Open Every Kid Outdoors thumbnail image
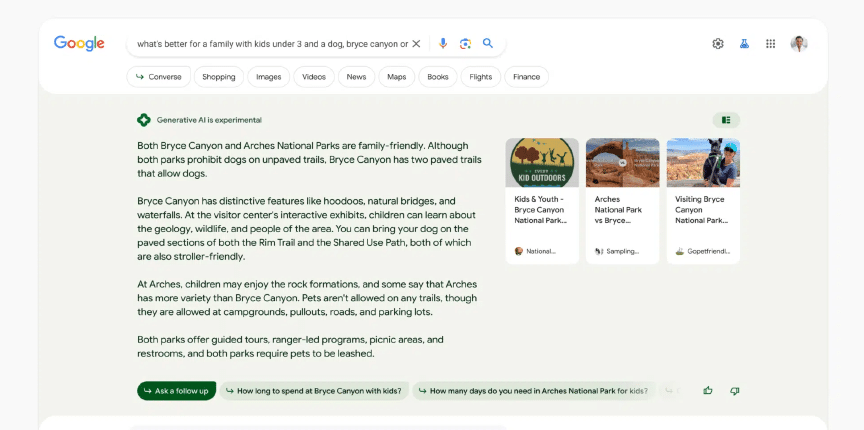The width and height of the screenshot is (864, 430). [x=542, y=163]
